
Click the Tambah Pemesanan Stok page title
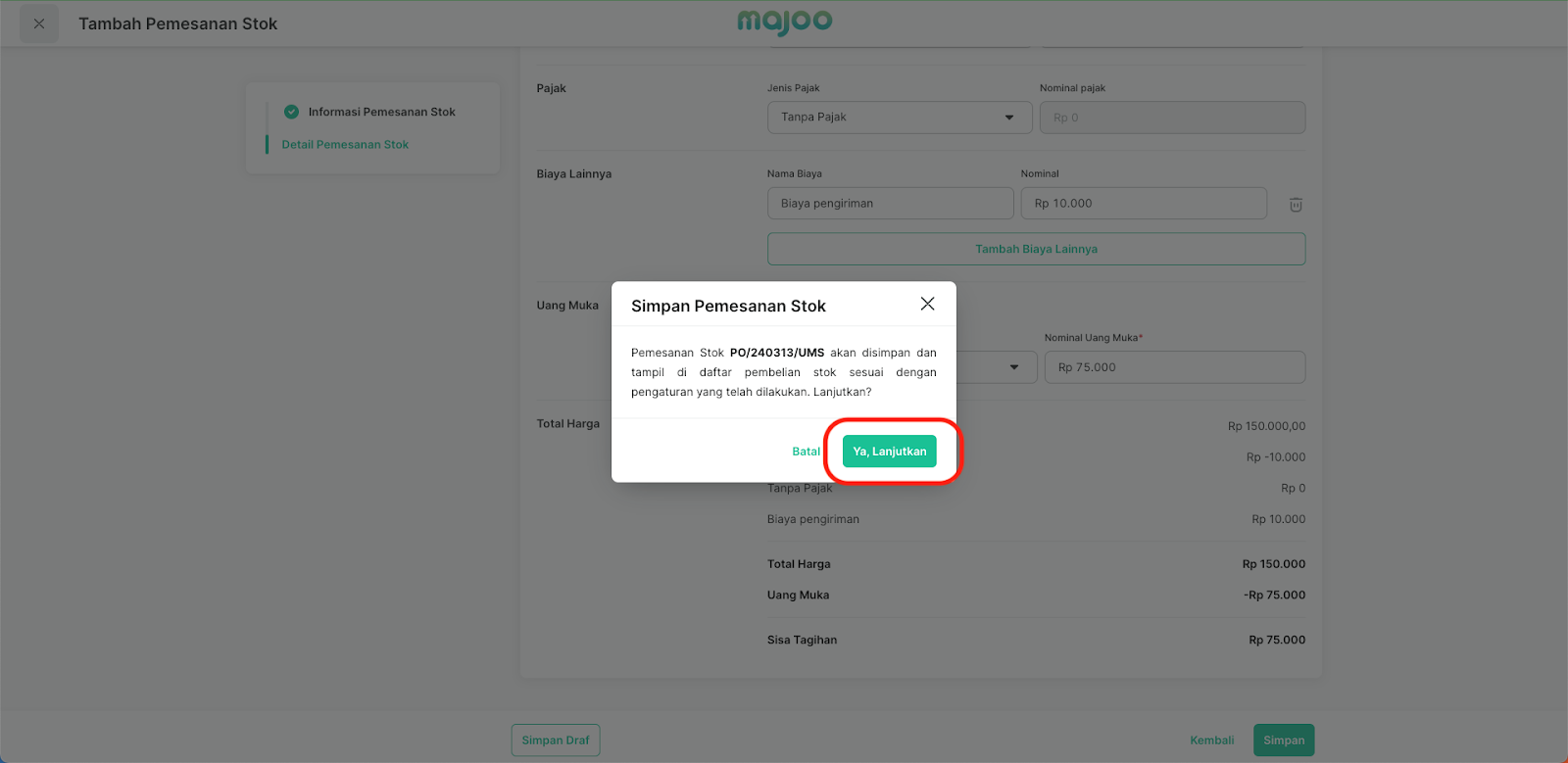coord(178,24)
